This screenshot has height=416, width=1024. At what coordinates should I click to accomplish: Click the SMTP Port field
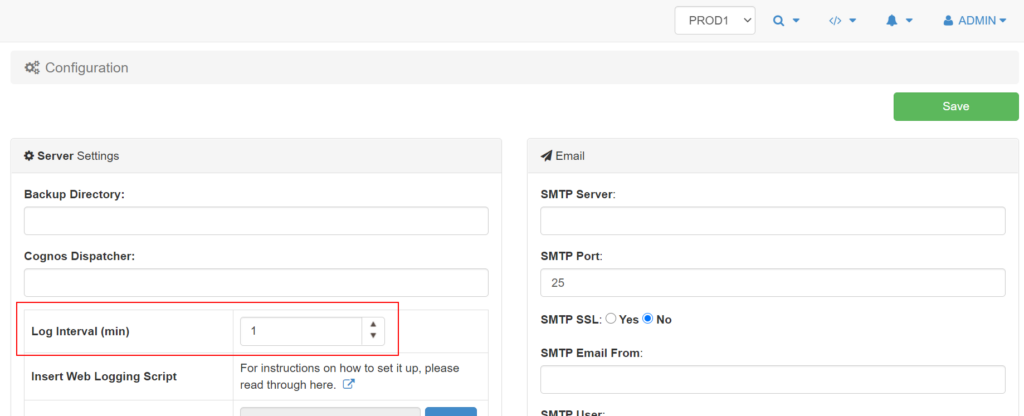click(773, 283)
